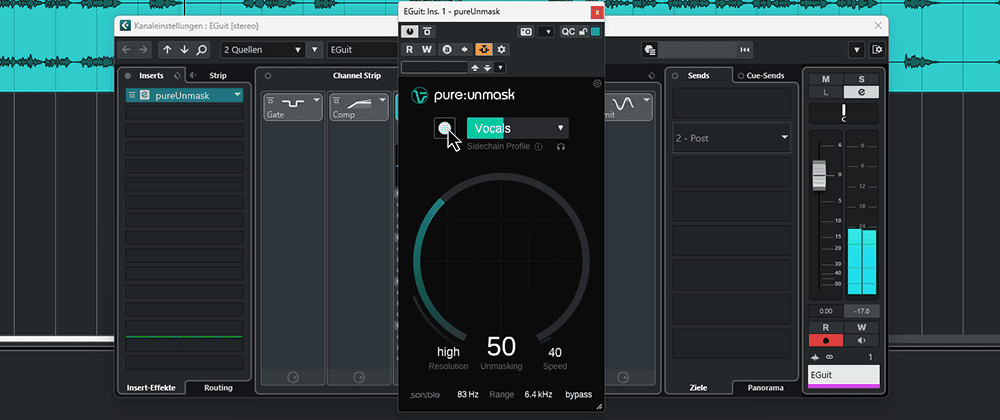Open the dropdown beside the camera icon
Screen dimensions: 1000x420
coord(547,31)
